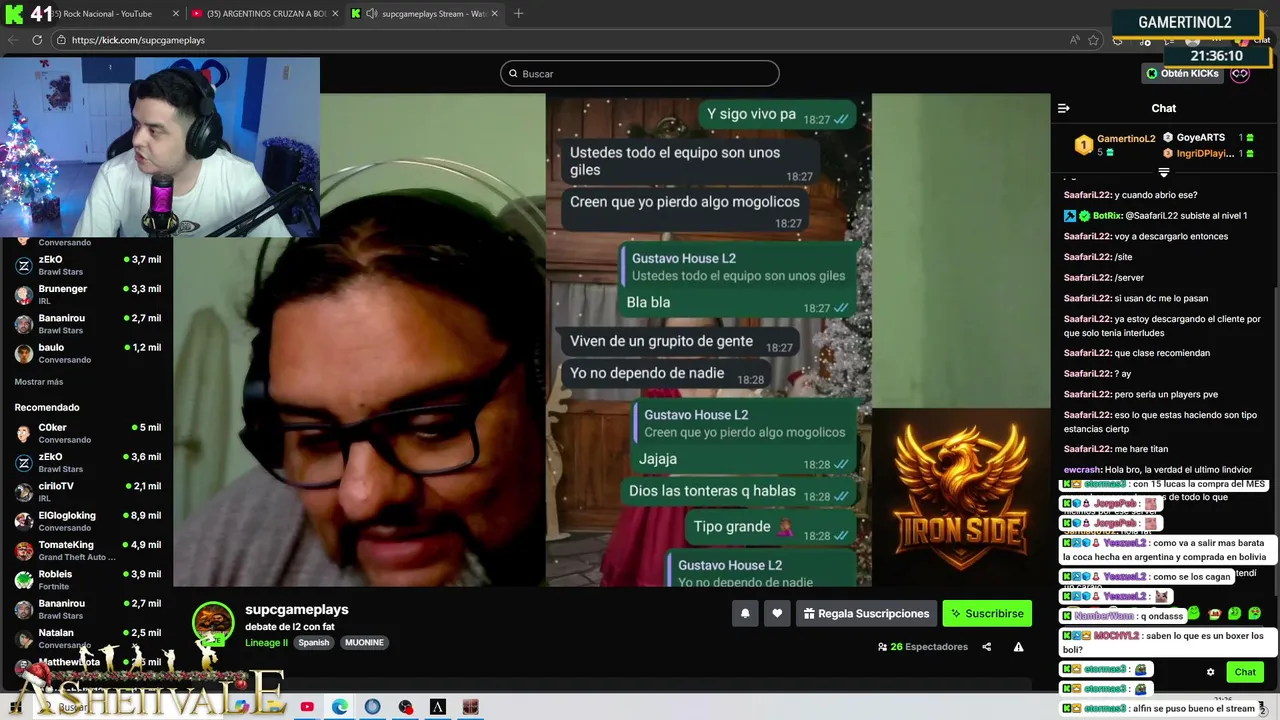Click BotRix username in chat

point(1107,215)
